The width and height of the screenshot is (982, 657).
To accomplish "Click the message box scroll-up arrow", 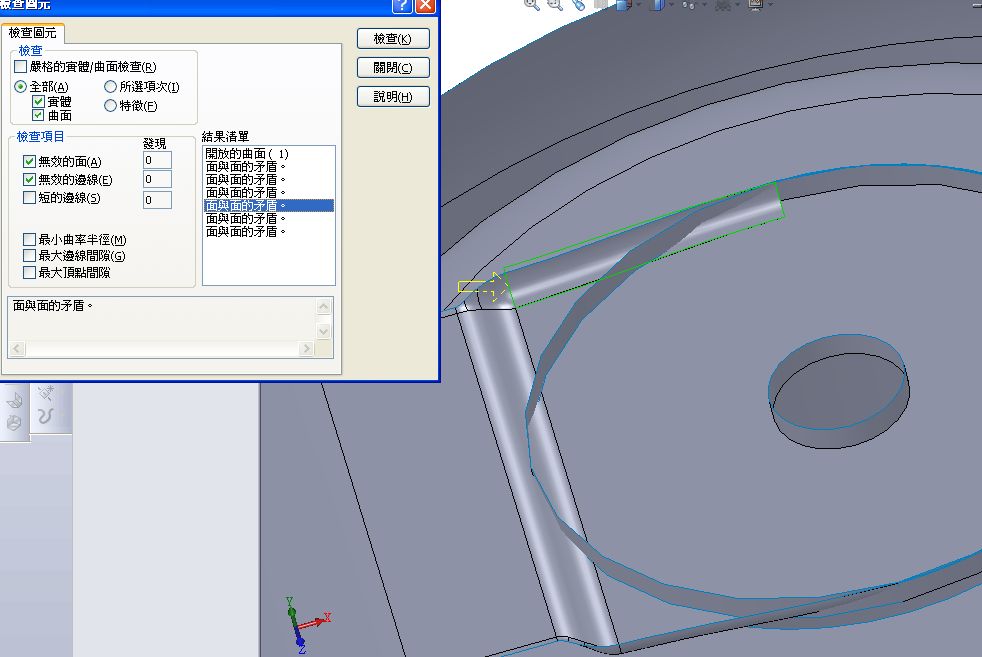I will pos(324,306).
